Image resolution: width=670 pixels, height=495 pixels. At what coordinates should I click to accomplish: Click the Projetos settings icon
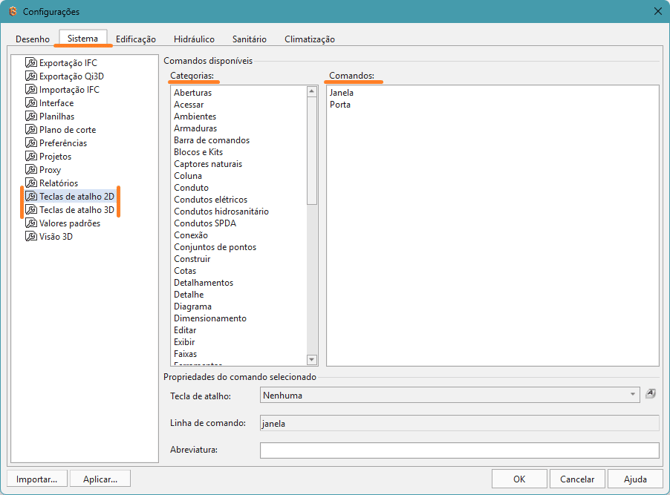point(31,156)
